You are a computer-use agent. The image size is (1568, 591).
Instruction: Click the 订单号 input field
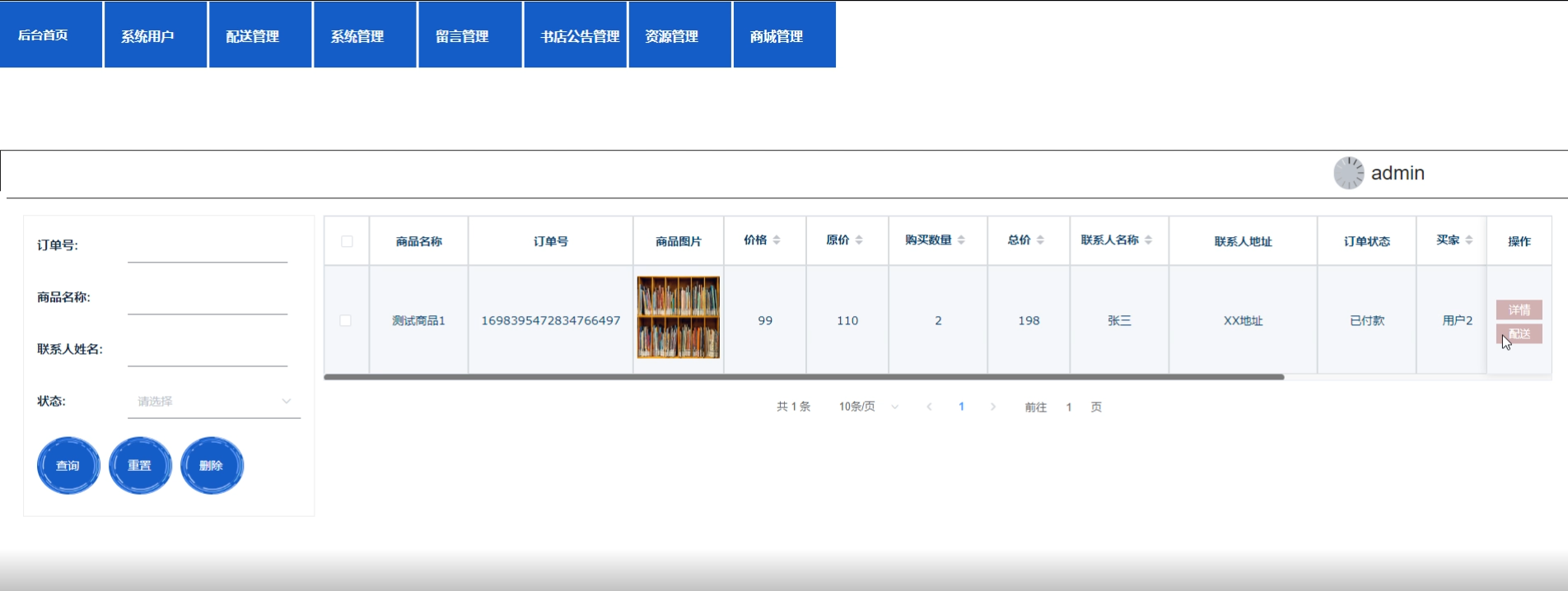(x=208, y=247)
